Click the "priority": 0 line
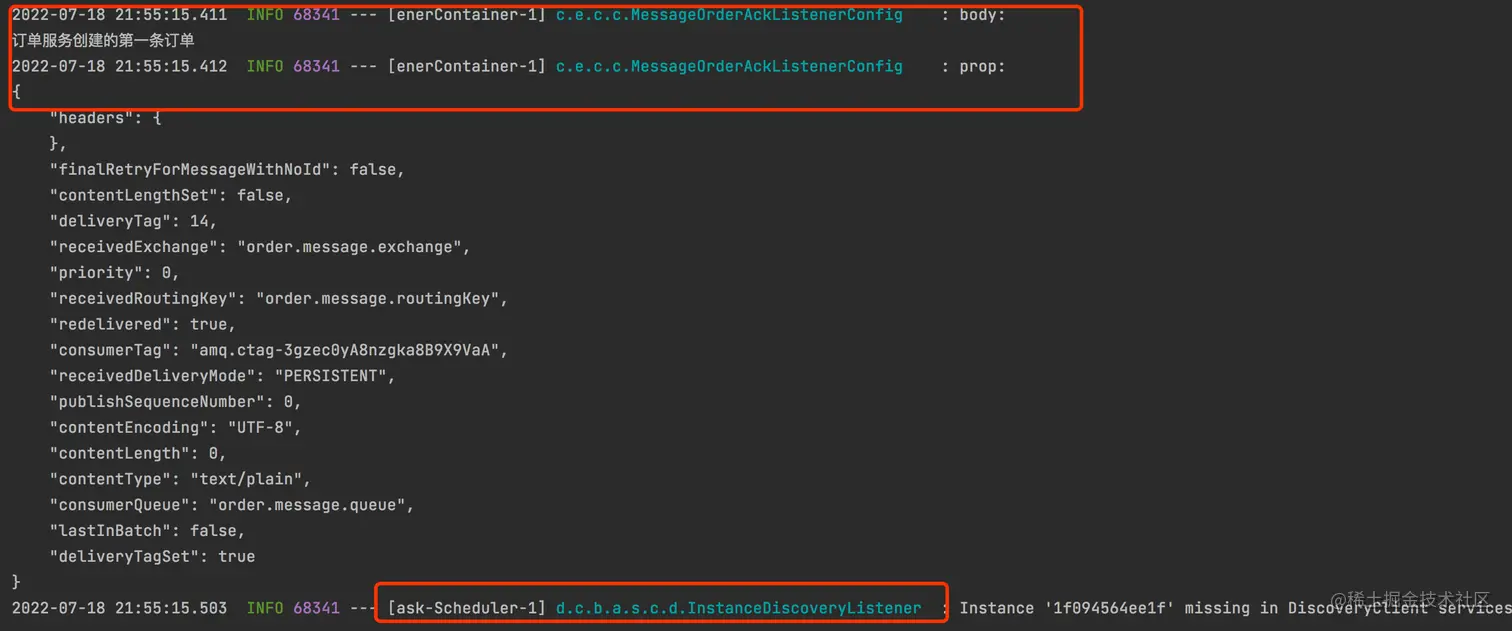1512x631 pixels. 115,273
